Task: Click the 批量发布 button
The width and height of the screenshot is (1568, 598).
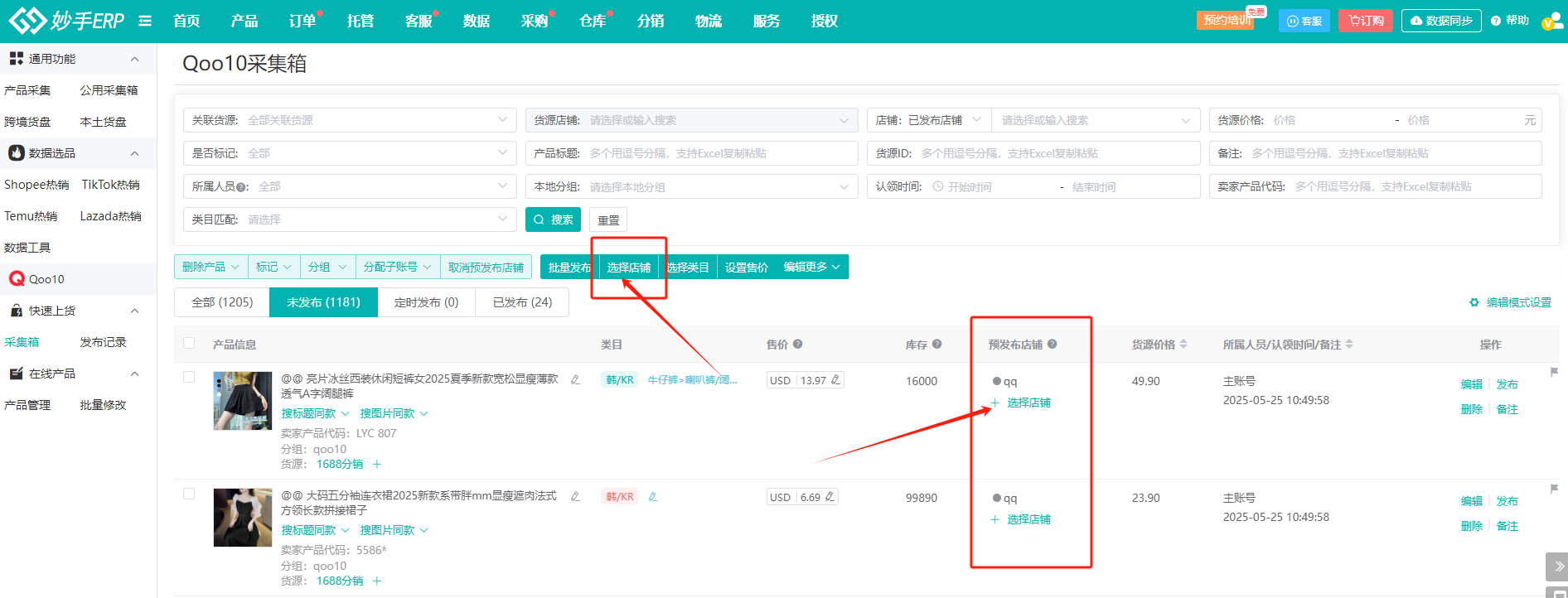Action: 569,267
